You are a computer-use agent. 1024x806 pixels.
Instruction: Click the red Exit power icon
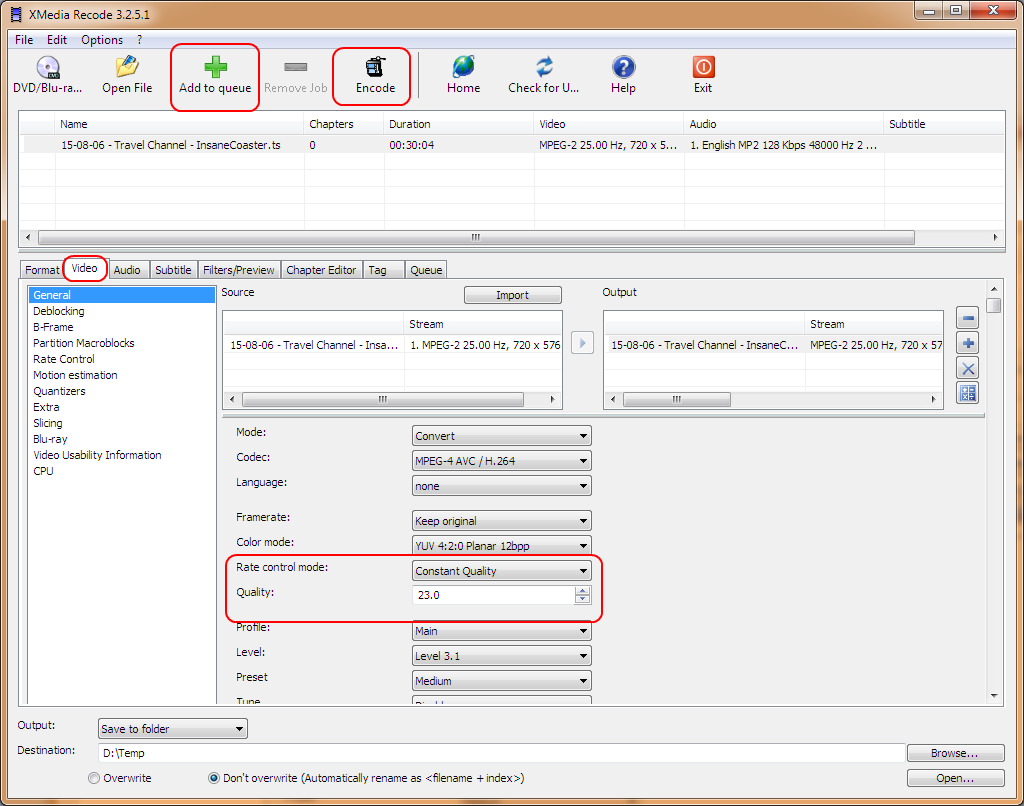pos(703,67)
